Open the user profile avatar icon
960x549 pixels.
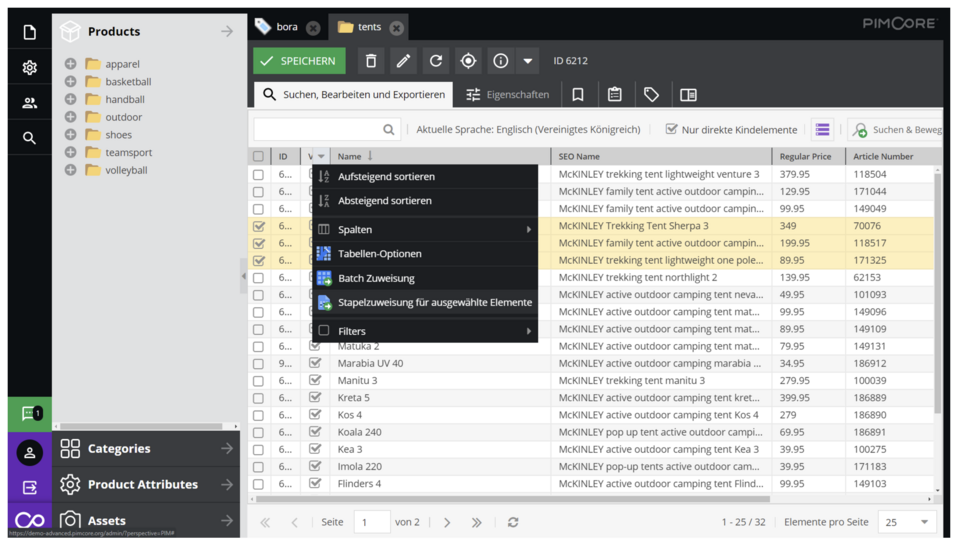(x=29, y=453)
